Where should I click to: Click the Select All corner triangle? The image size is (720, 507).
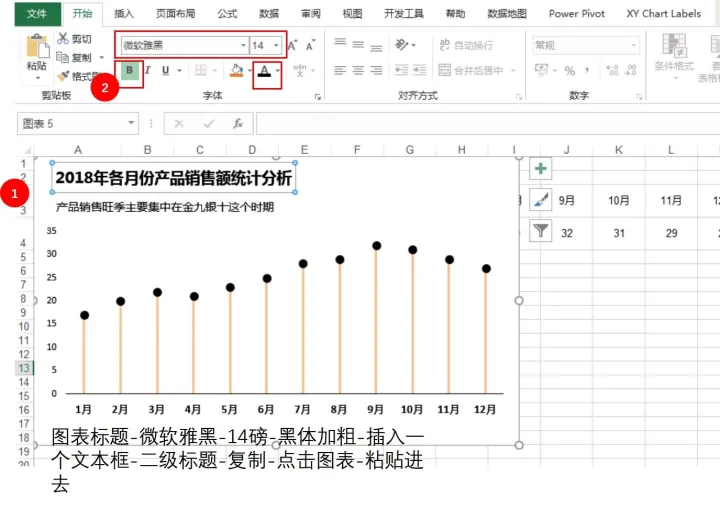coord(28,150)
